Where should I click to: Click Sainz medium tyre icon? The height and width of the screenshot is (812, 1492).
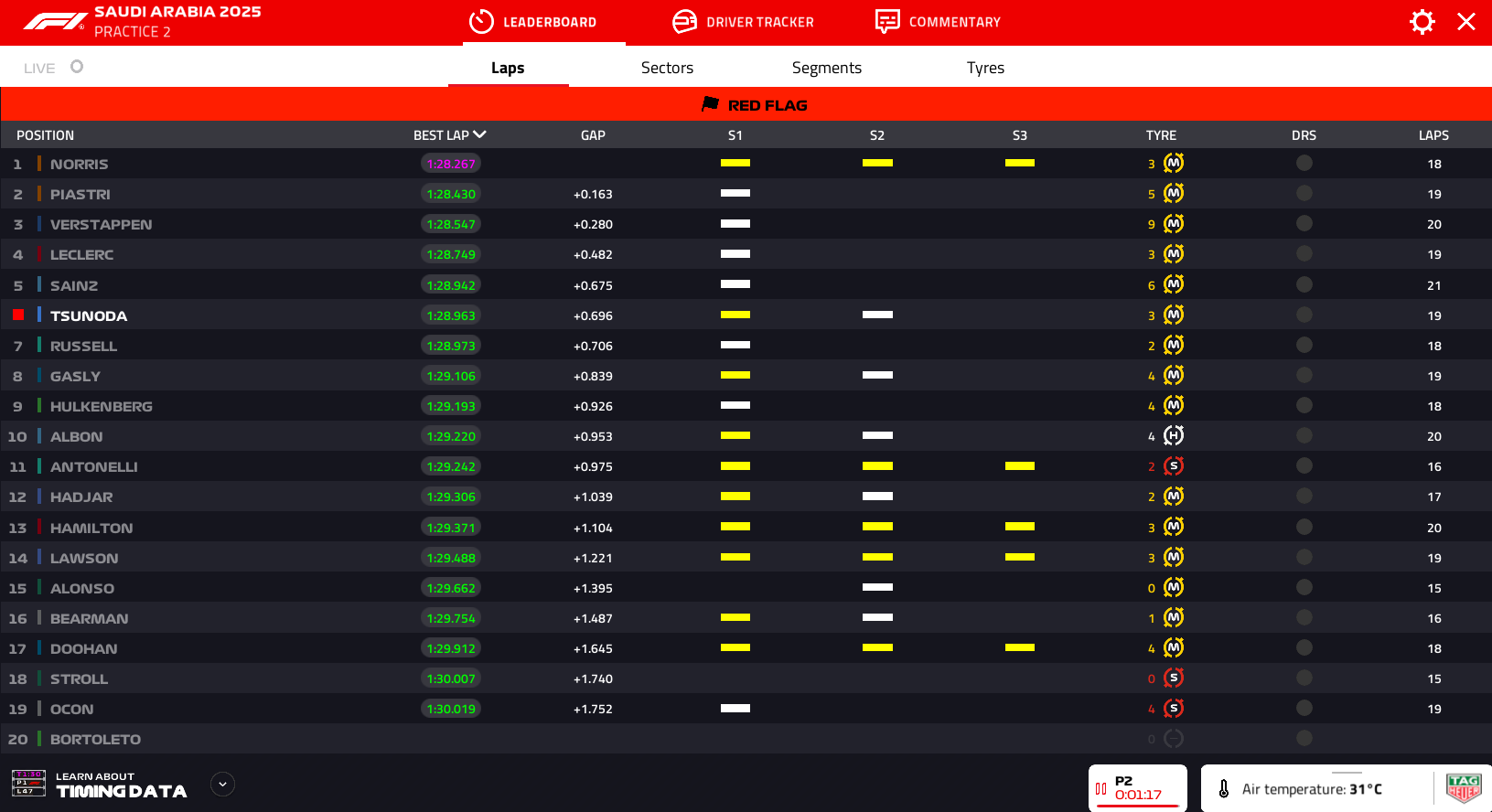[x=1174, y=285]
